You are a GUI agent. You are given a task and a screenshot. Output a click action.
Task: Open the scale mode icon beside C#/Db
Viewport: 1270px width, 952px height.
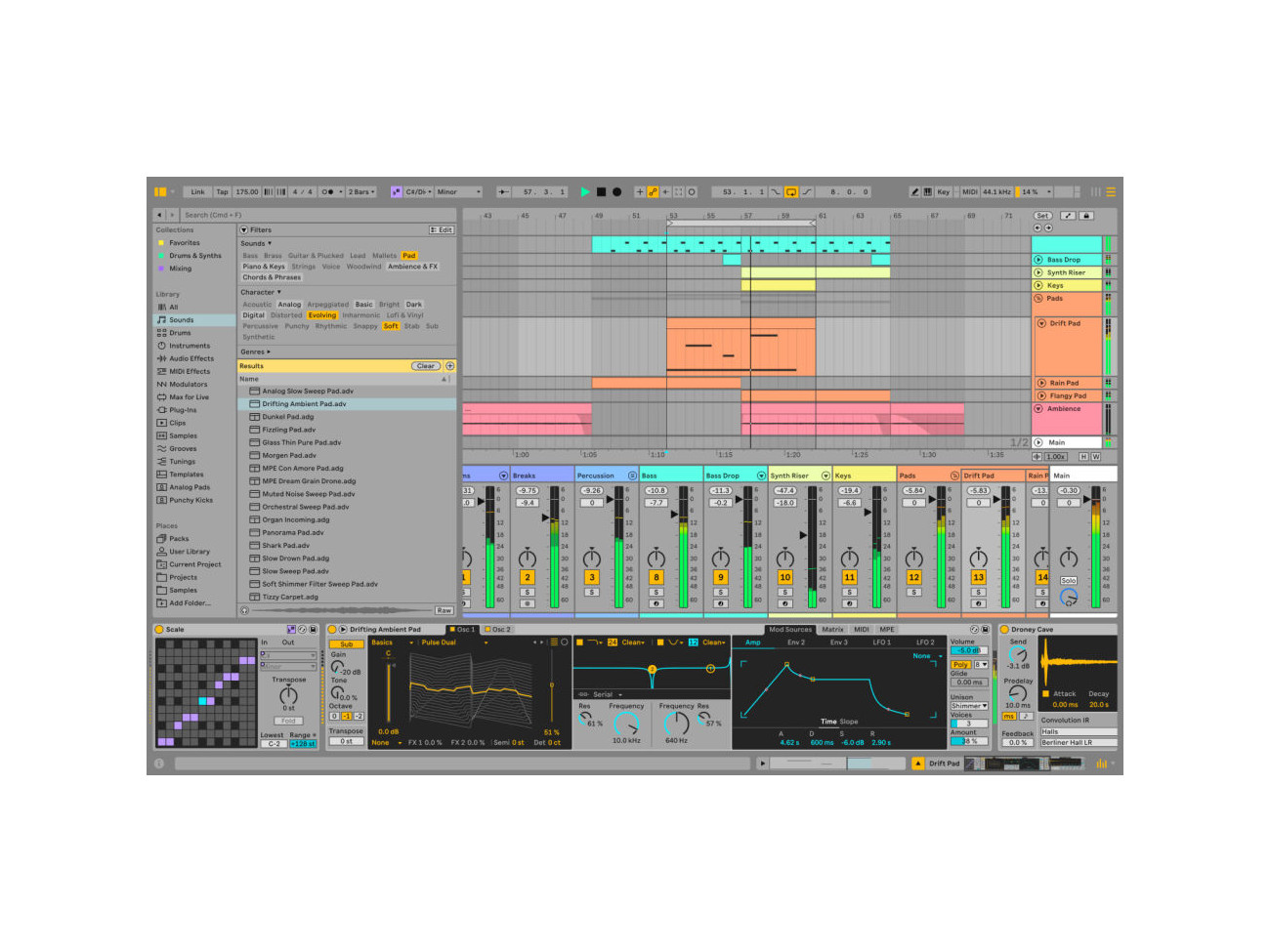[396, 192]
